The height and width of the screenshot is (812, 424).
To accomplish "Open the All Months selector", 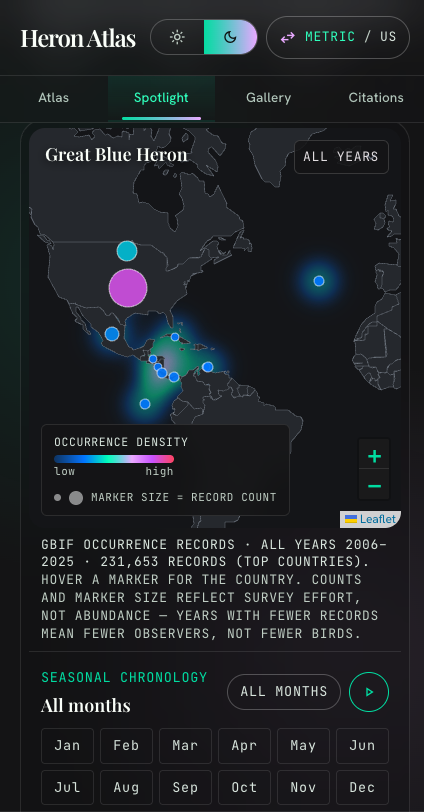I will 284,692.
